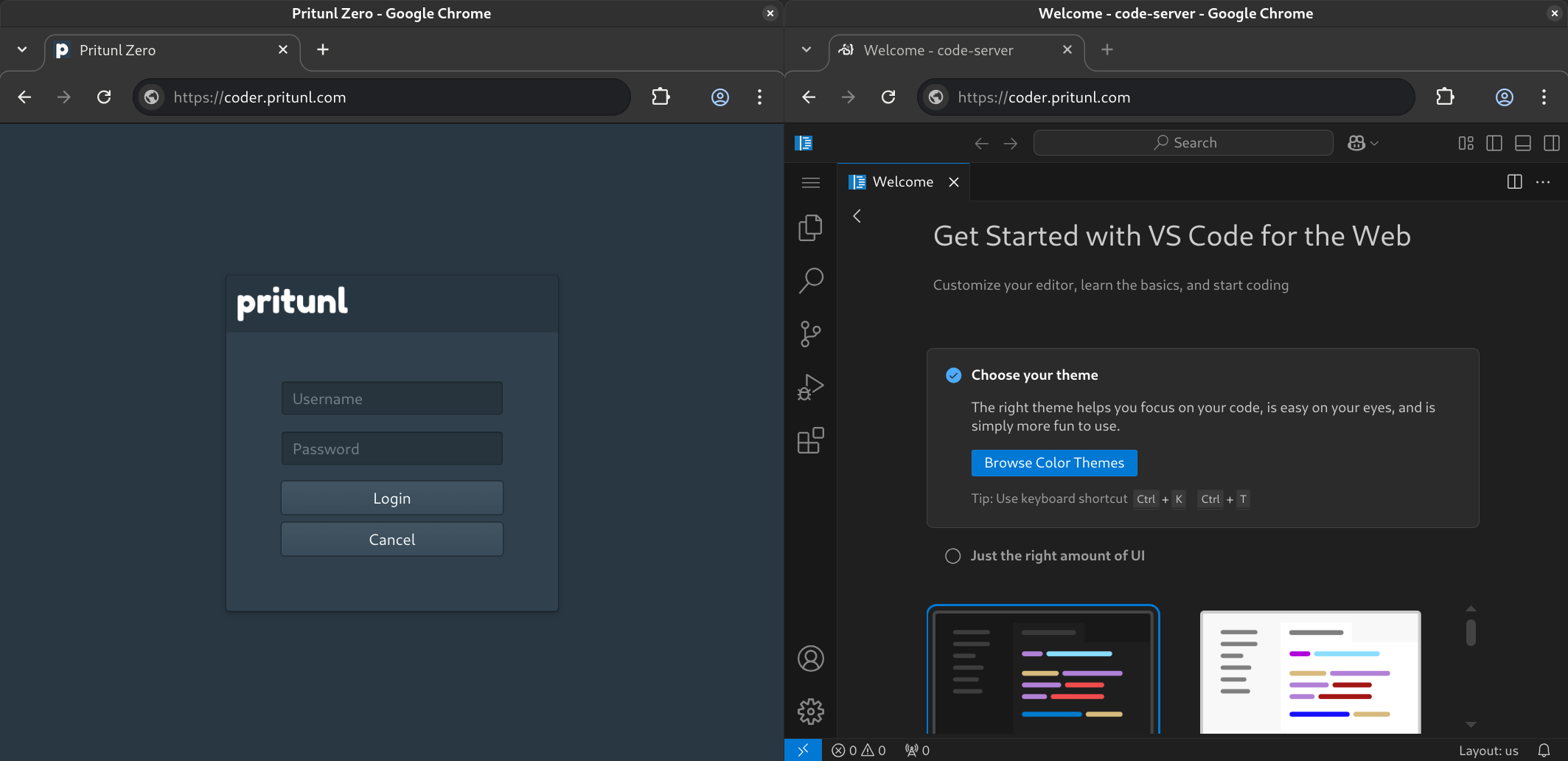Toggle the primary side bar in code-server
This screenshot has height=761, width=1568.
click(1494, 143)
